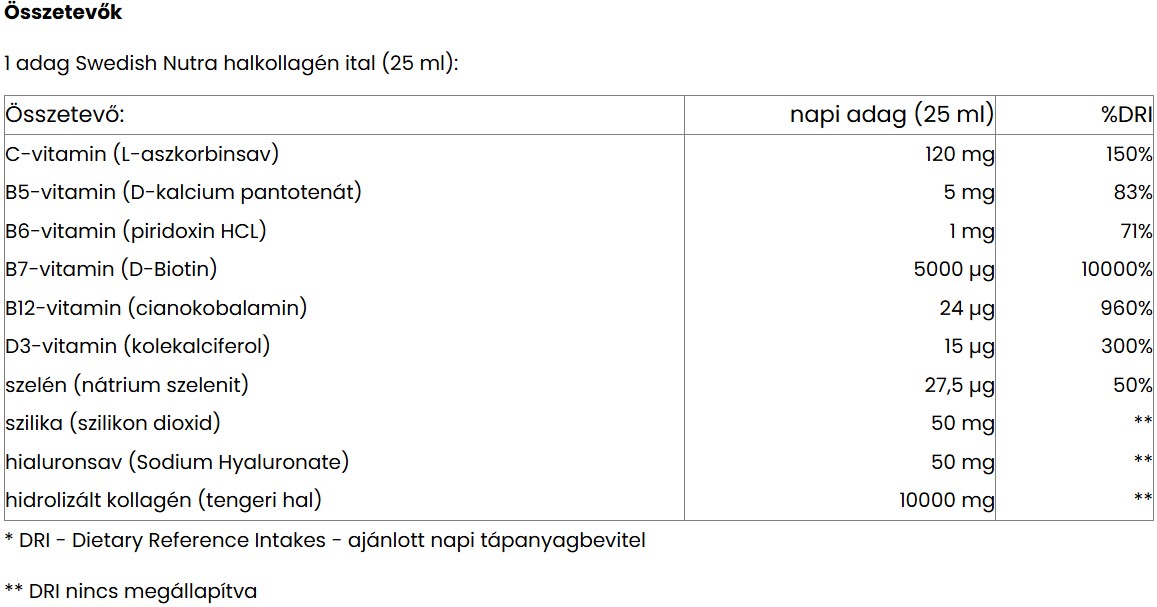Select the B5-vitamin ingredient name
The width and height of the screenshot is (1157, 607).
pos(183,192)
